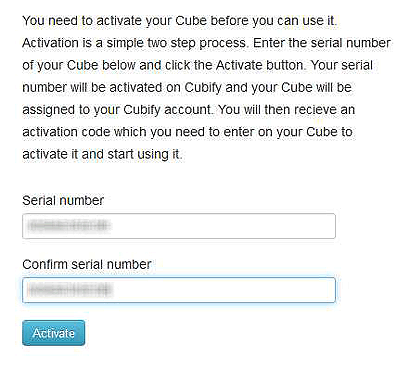Click the "You need to activate your Cube" sentence
This screenshot has height=369, width=397.
coord(179,21)
